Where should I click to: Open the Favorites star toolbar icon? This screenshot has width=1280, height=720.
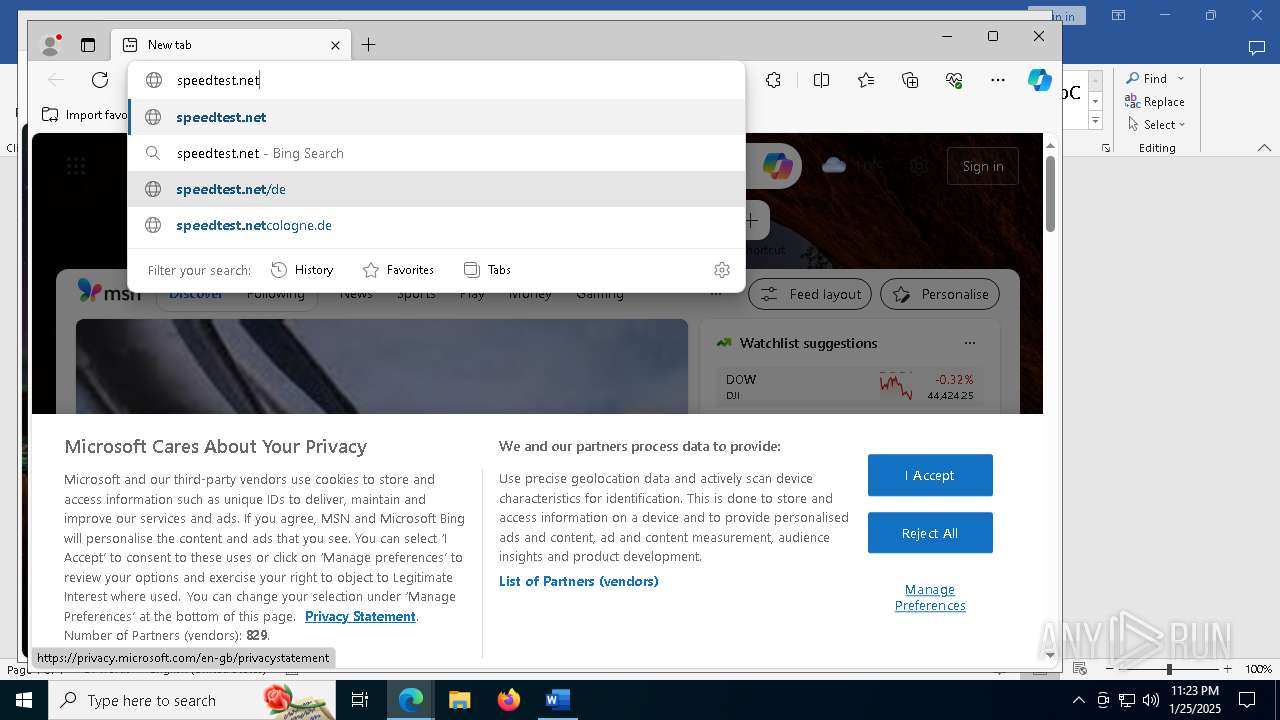point(866,80)
